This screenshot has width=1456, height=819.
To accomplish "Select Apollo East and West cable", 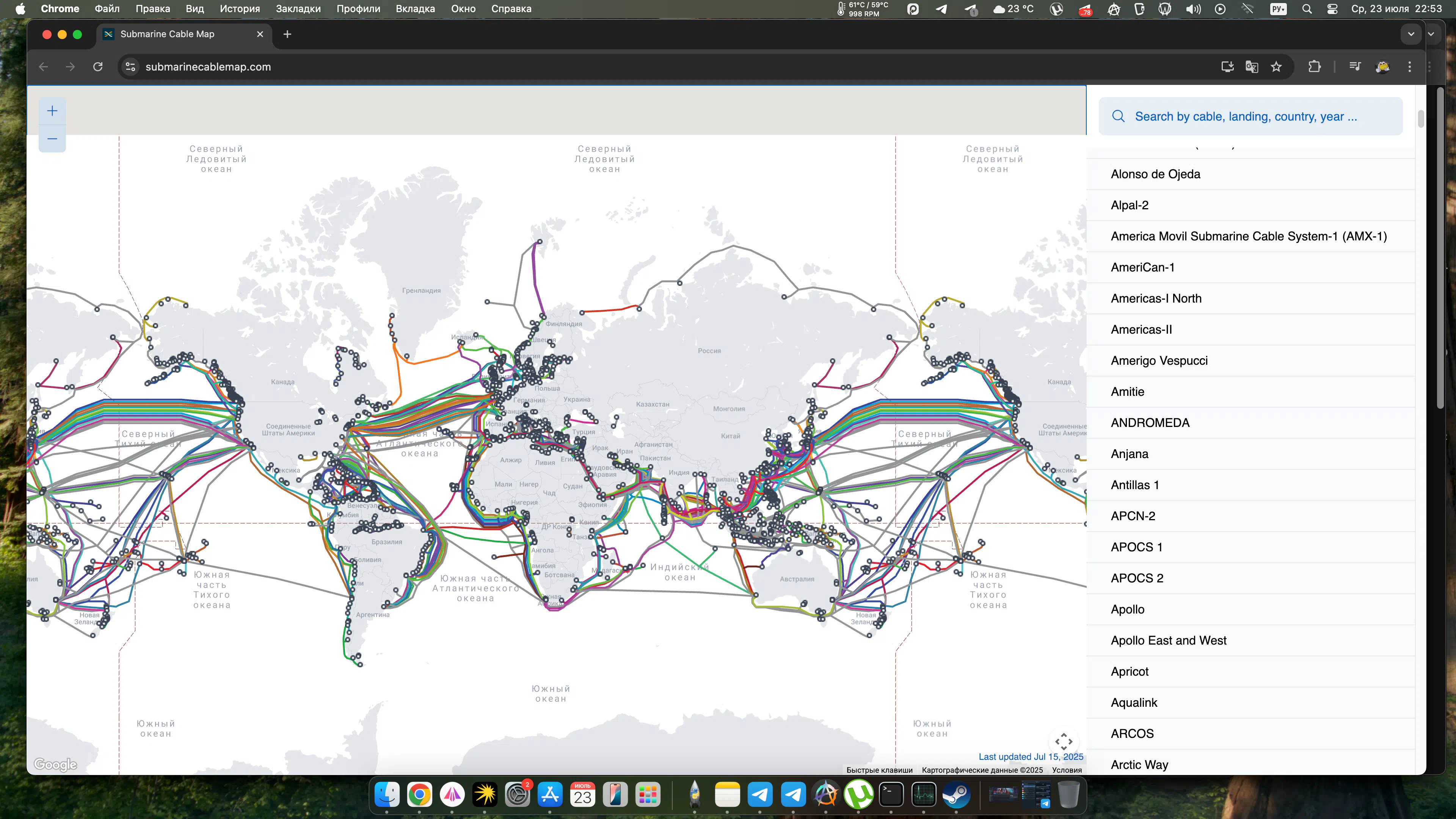I will (1250, 640).
